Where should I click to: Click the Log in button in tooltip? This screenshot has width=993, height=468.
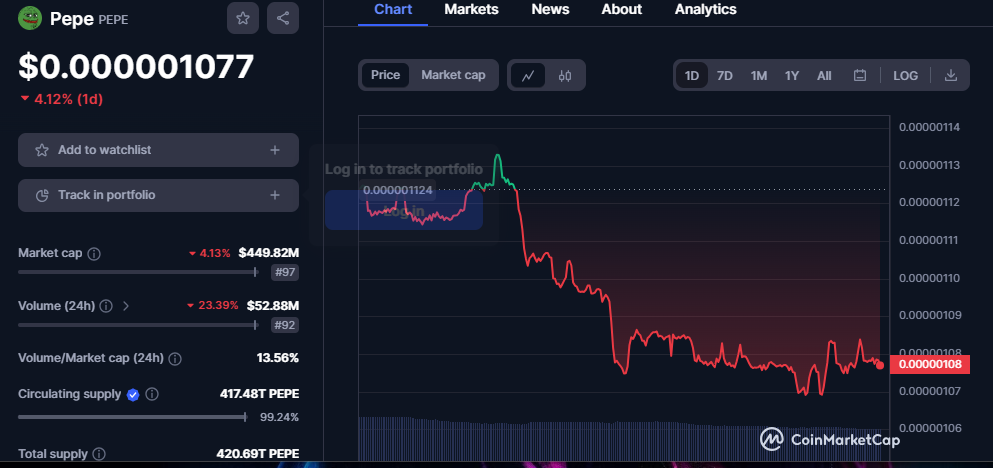404,210
